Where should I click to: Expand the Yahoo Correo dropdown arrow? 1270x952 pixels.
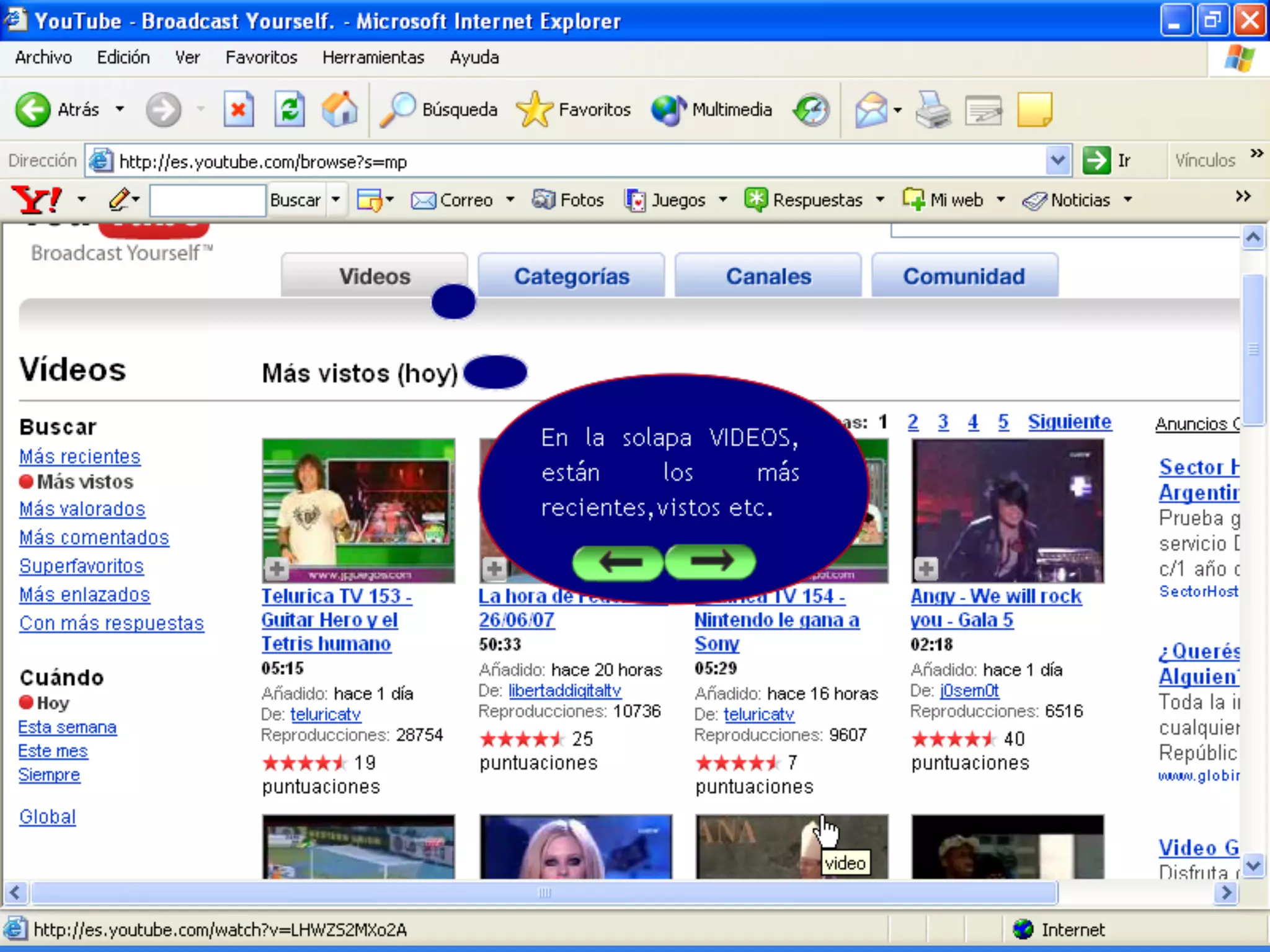coord(510,200)
